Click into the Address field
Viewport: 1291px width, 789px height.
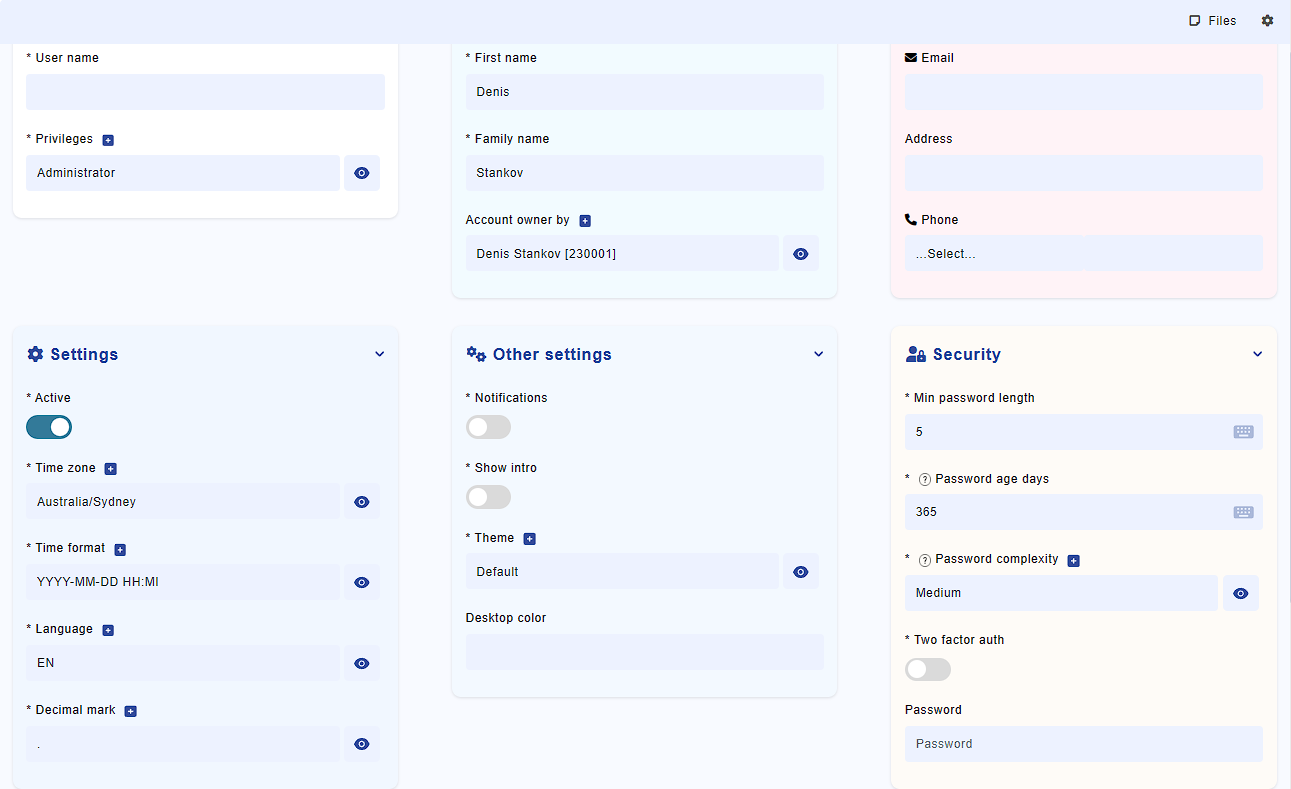[x=1084, y=173]
